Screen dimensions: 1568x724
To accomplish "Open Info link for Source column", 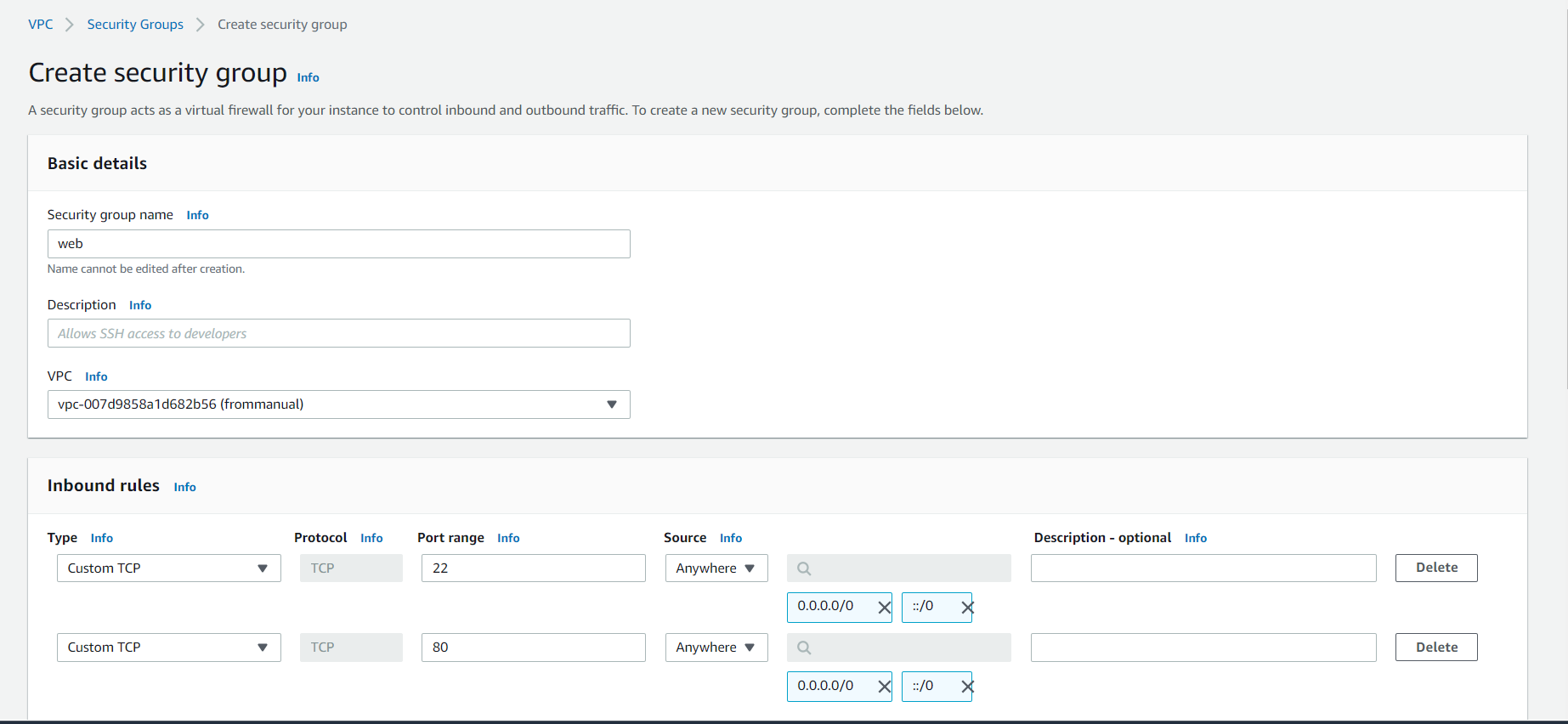I will 731,538.
